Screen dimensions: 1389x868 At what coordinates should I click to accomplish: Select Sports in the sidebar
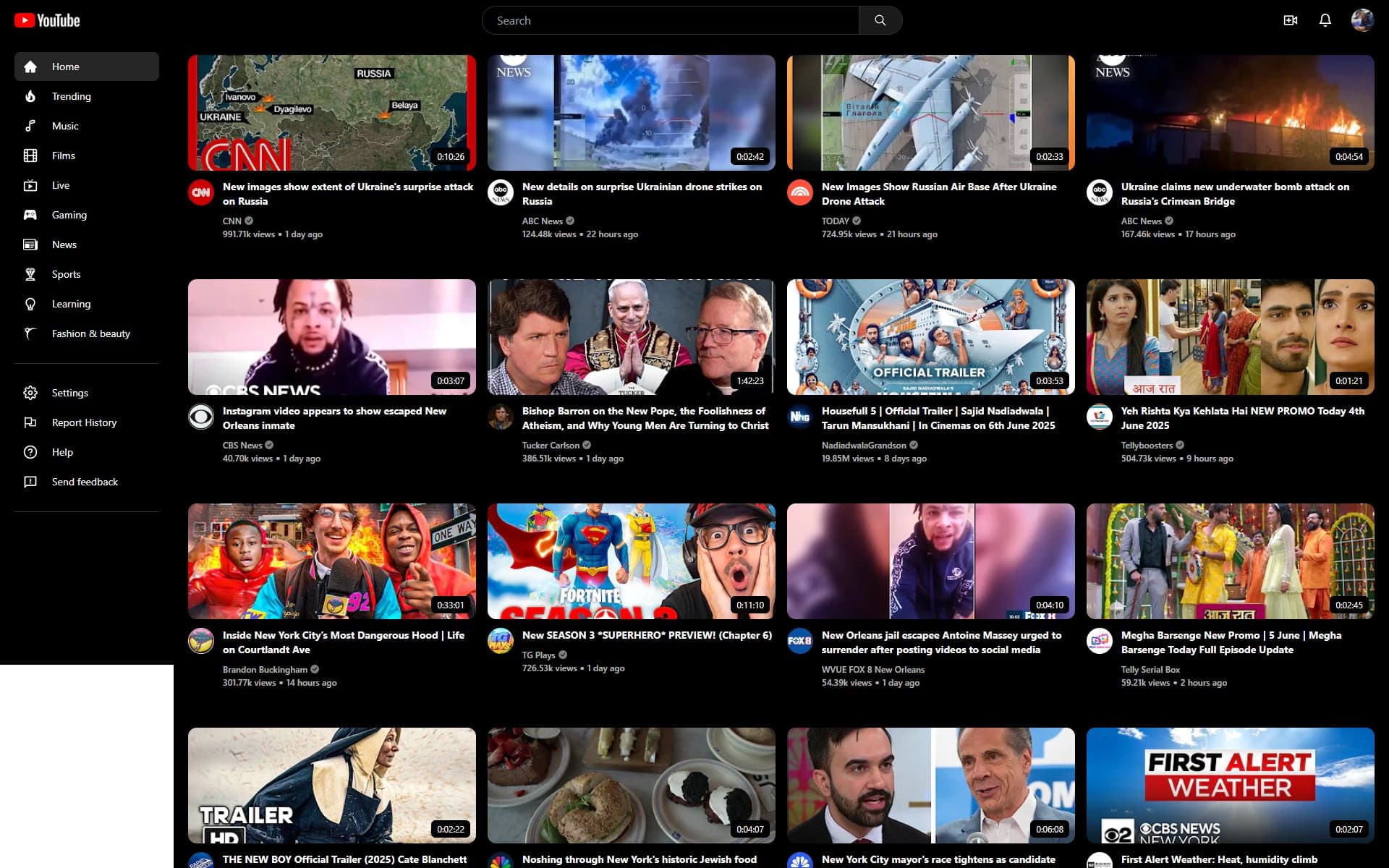coord(87,274)
